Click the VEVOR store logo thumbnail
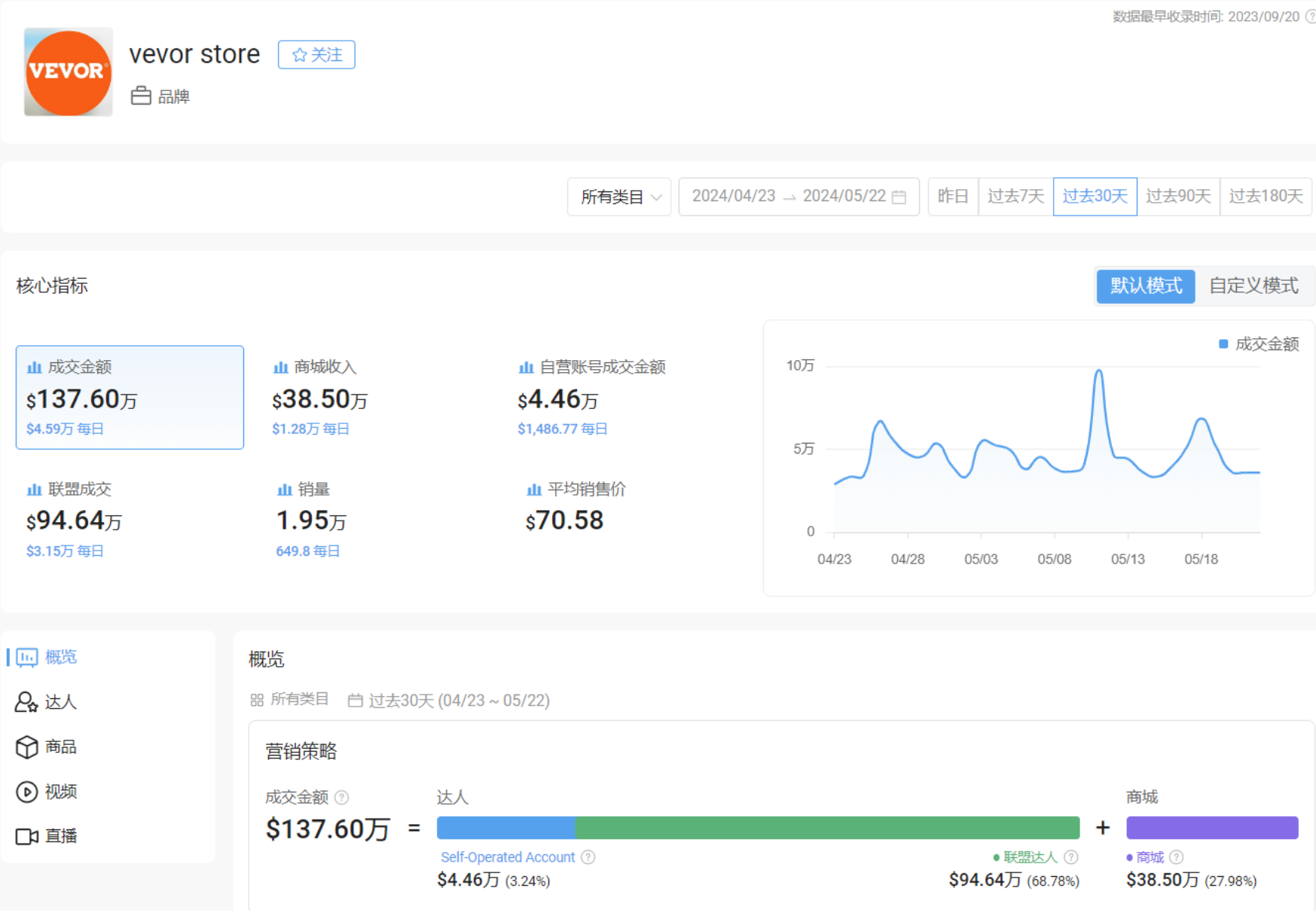The height and width of the screenshot is (913, 1316). [x=68, y=72]
